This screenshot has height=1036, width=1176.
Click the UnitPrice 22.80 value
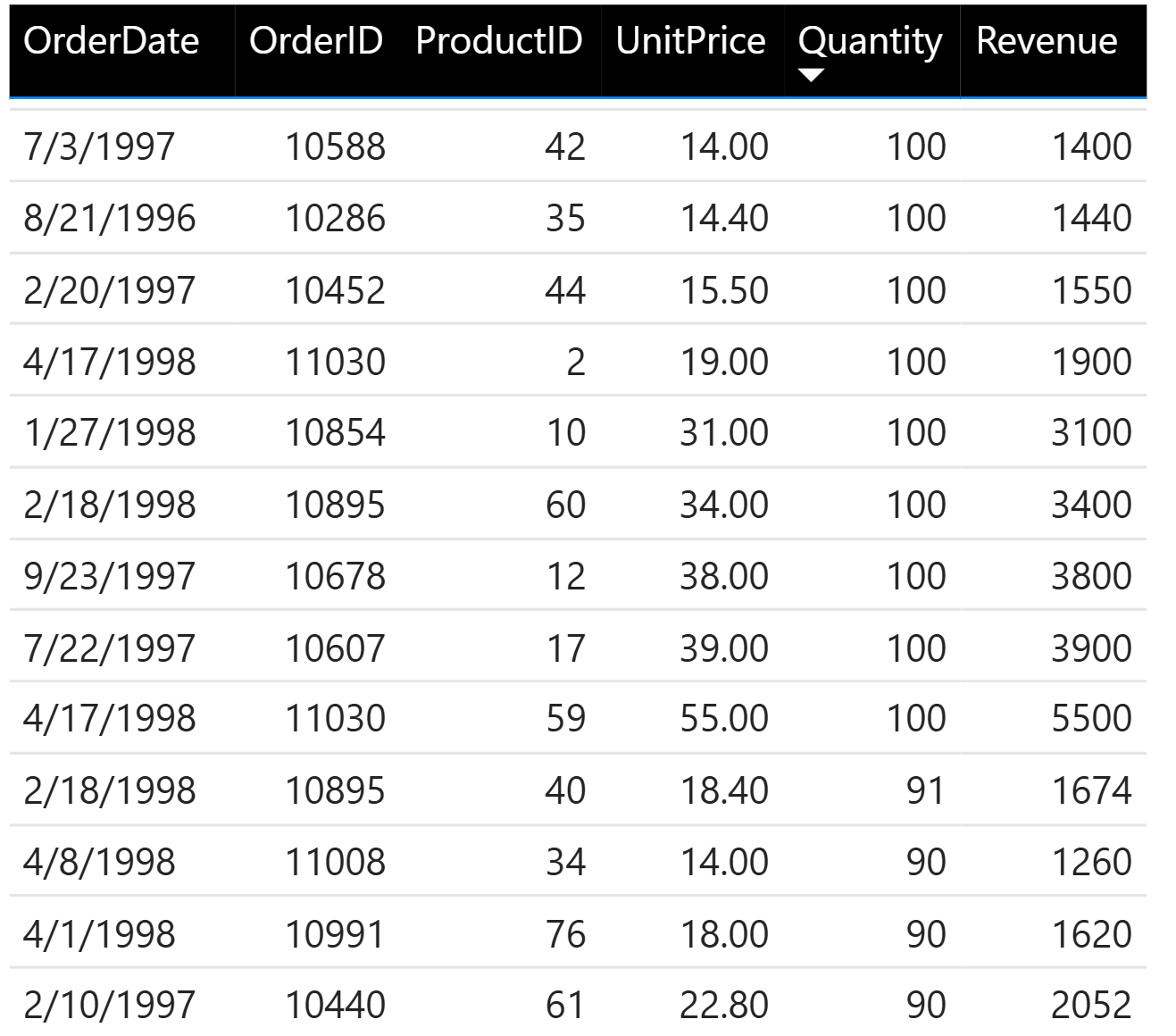724,1005
